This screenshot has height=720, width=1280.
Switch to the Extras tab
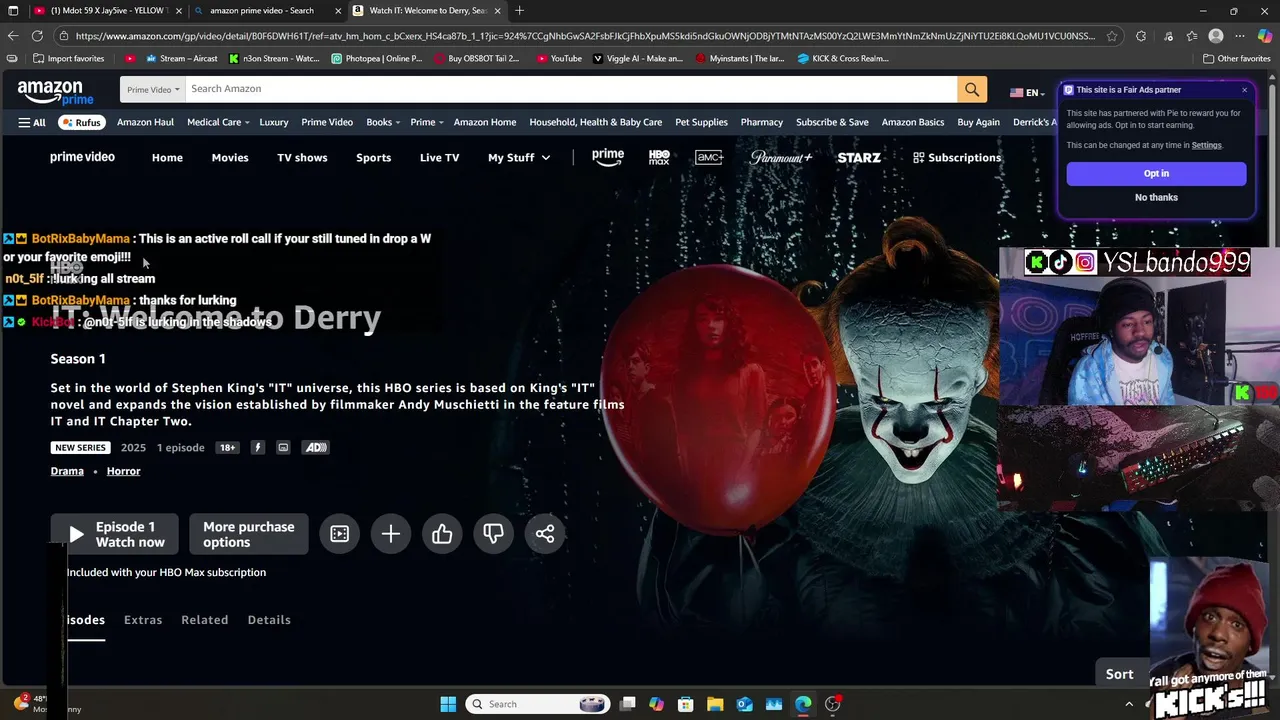pos(143,620)
